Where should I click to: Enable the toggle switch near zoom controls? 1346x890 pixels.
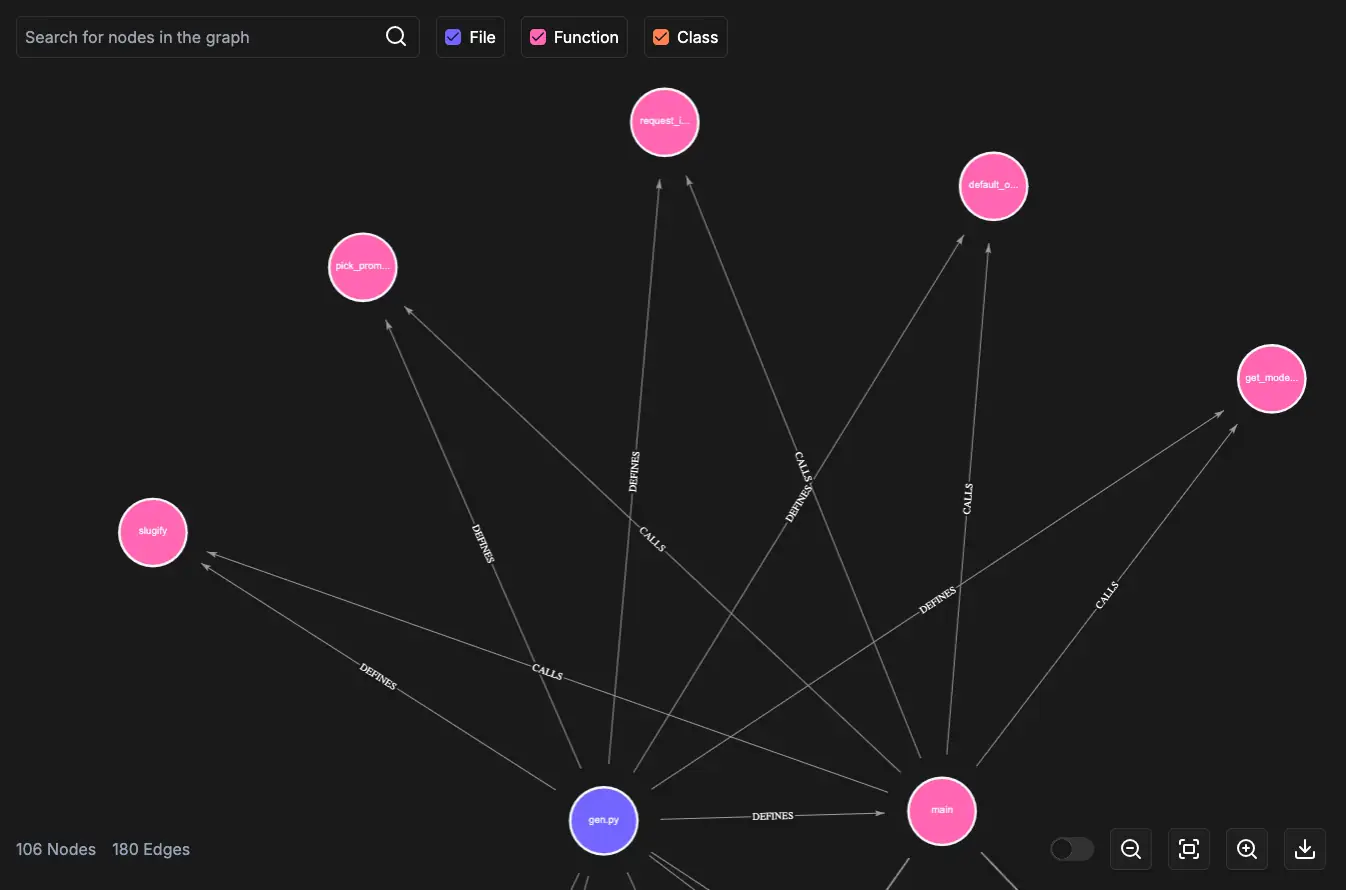[x=1071, y=848]
